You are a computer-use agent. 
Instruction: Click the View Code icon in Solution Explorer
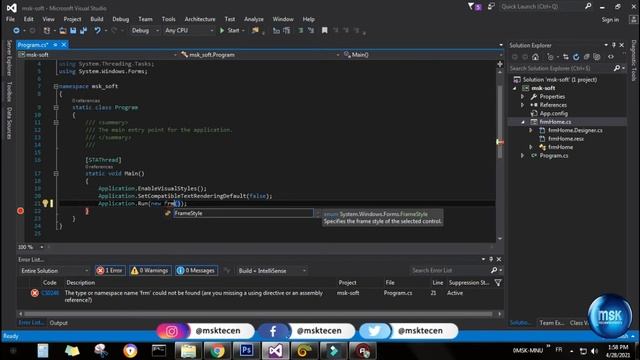pos(611,57)
